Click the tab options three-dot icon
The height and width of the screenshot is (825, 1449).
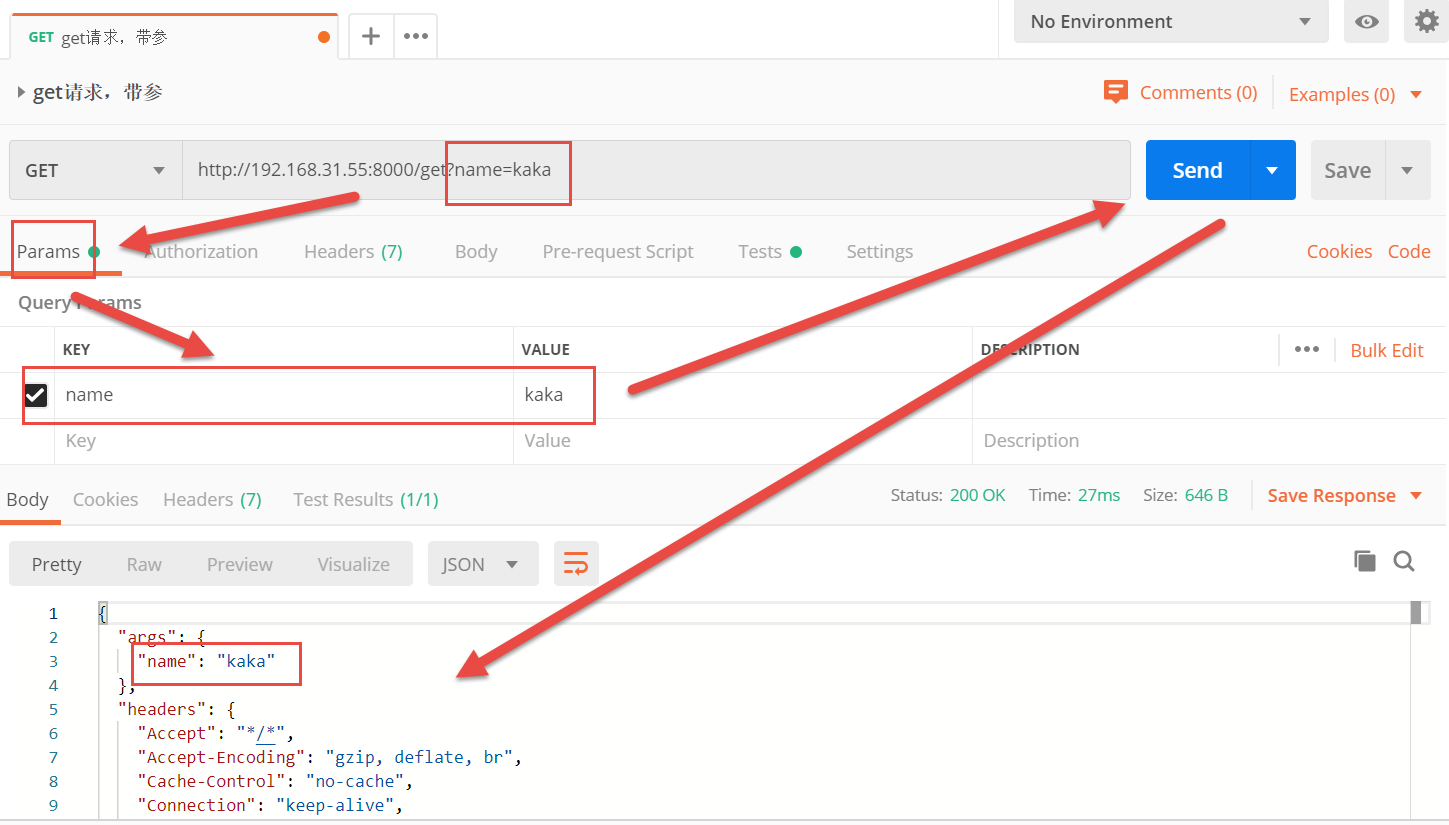click(x=415, y=36)
